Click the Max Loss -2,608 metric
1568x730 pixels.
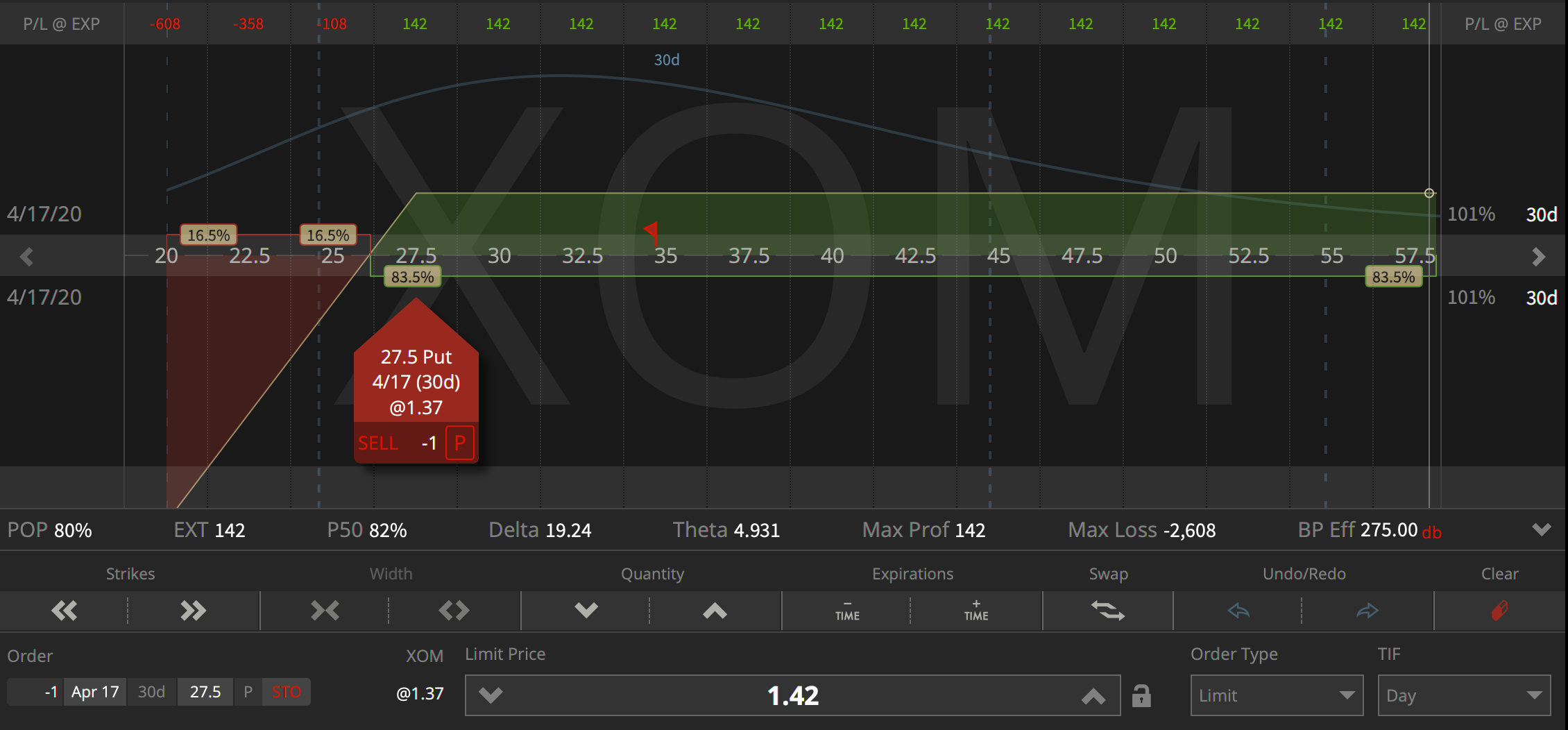[1142, 530]
